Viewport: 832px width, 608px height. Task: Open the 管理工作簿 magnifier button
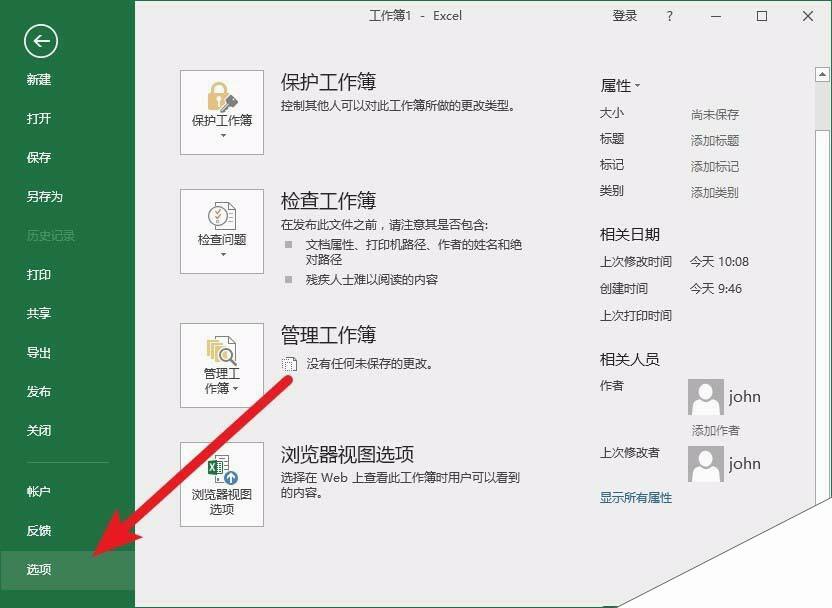tap(222, 366)
